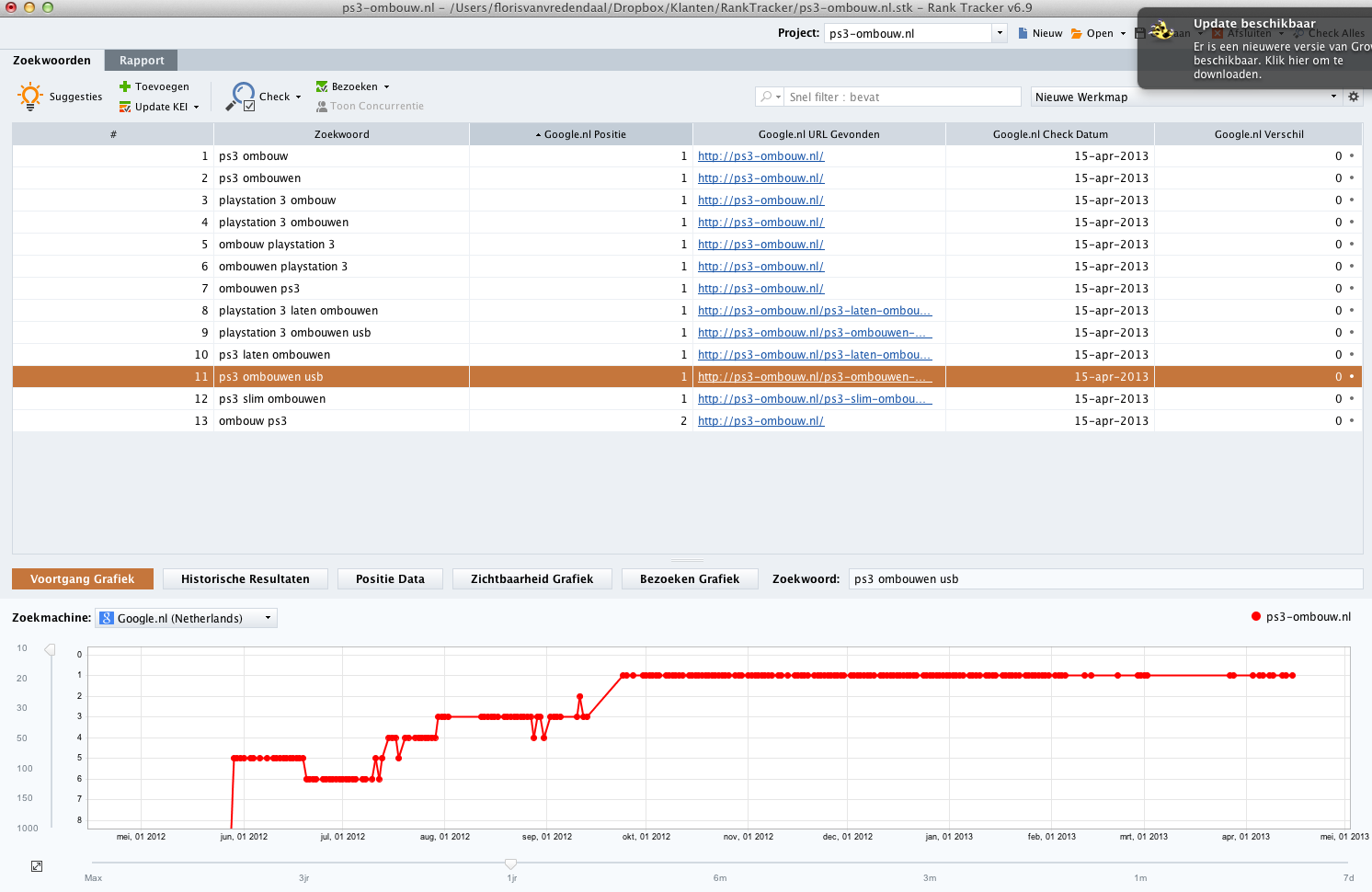Image resolution: width=1372 pixels, height=892 pixels.
Task: Open the Nieuwe Werkmap workspace dropdown
Action: click(x=1186, y=97)
